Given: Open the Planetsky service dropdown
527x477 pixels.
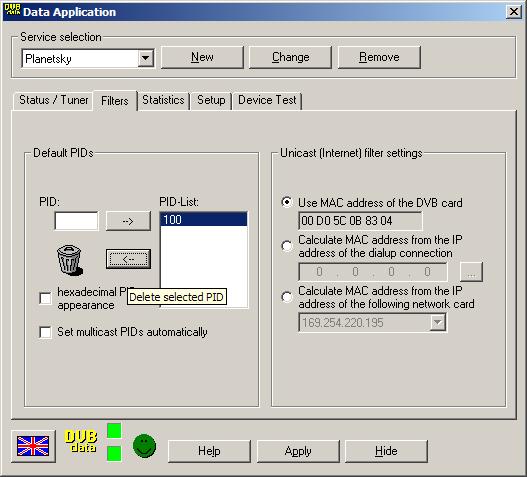Looking at the screenshot, I should click(146, 58).
